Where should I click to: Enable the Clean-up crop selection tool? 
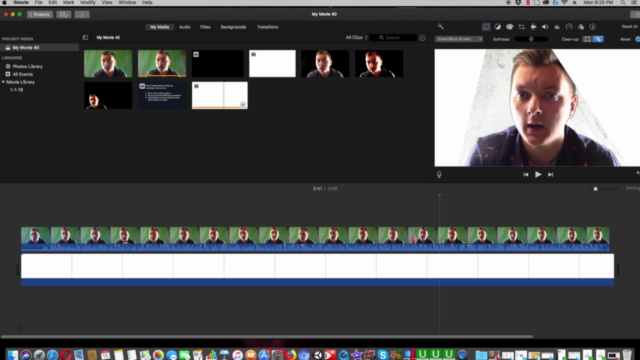click(x=587, y=39)
